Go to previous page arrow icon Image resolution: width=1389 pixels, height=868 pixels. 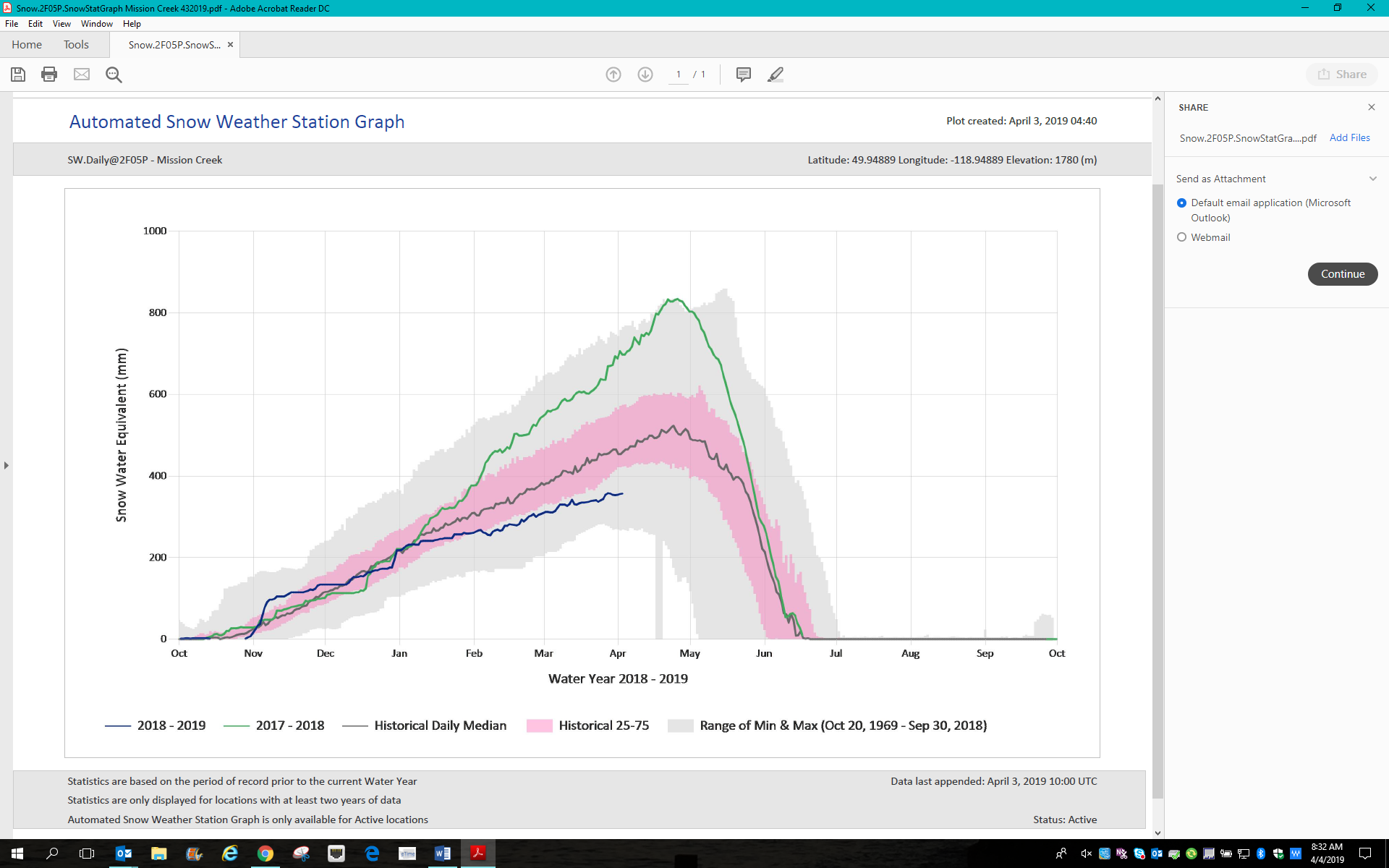click(x=613, y=75)
